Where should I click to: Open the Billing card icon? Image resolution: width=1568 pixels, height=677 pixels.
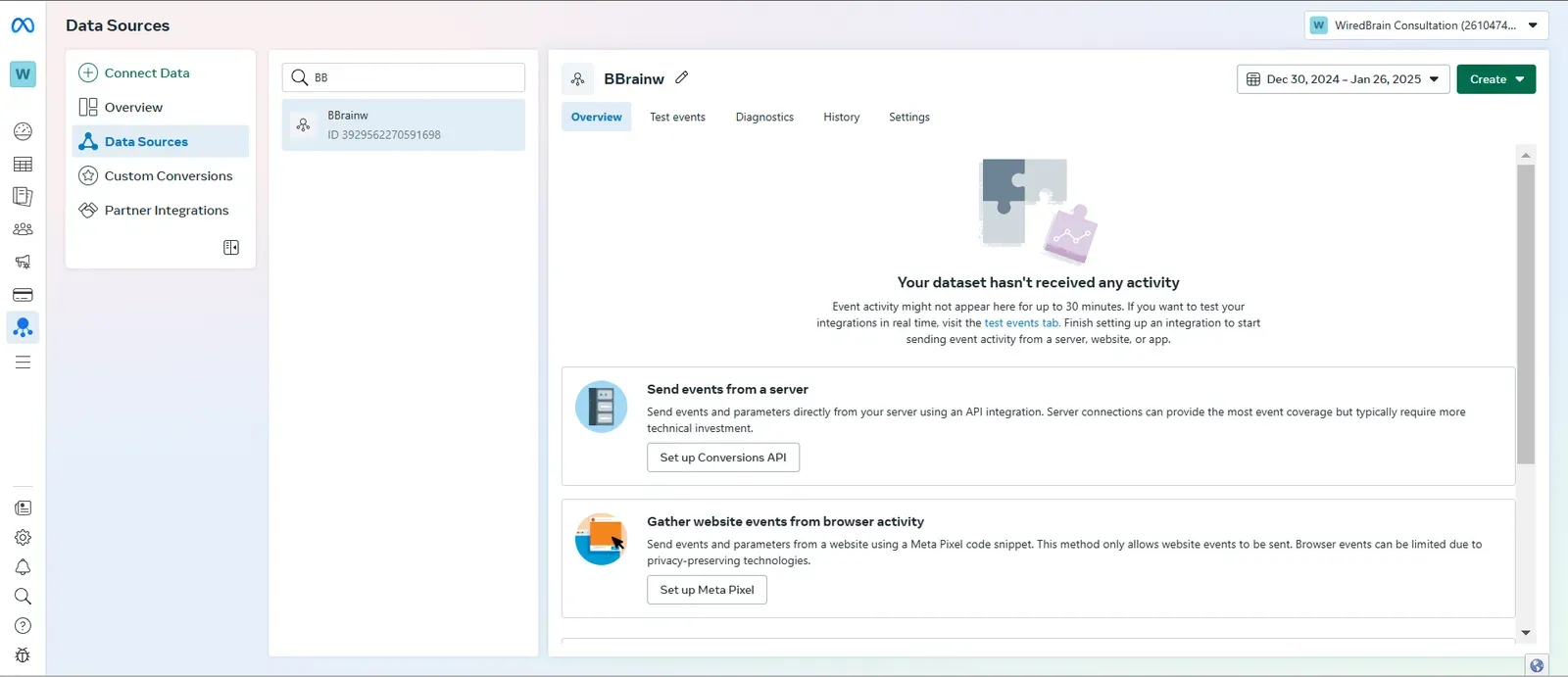coord(23,295)
